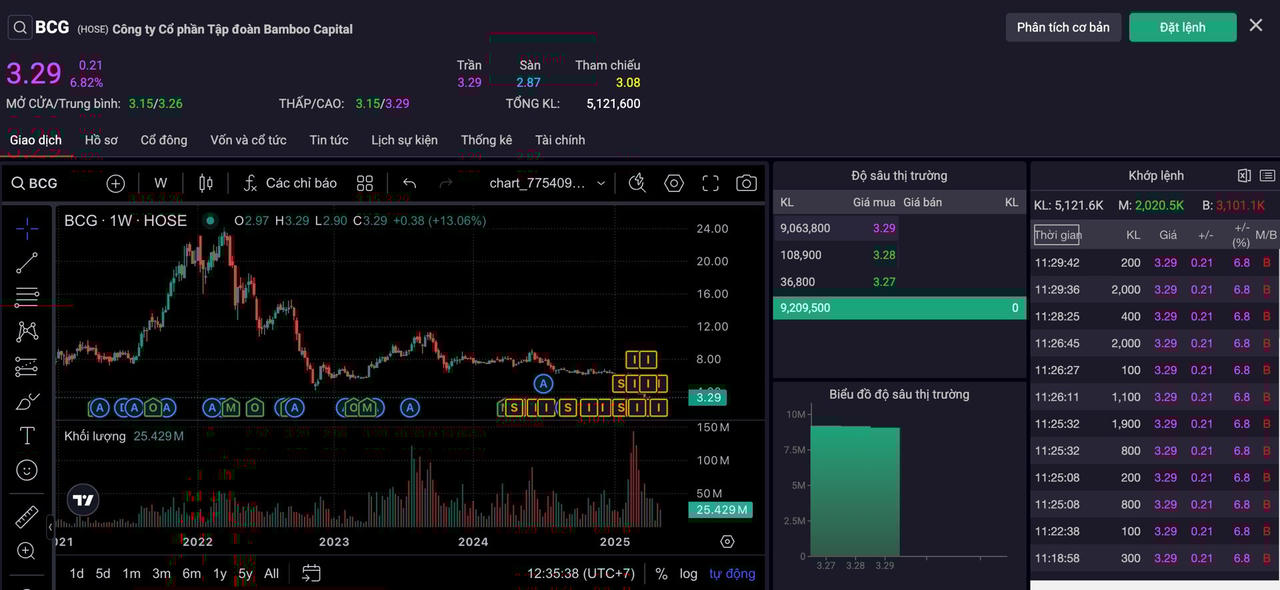The width and height of the screenshot is (1280, 590).
Task: Select the Crosshair tool
Action: pyautogui.click(x=26, y=228)
